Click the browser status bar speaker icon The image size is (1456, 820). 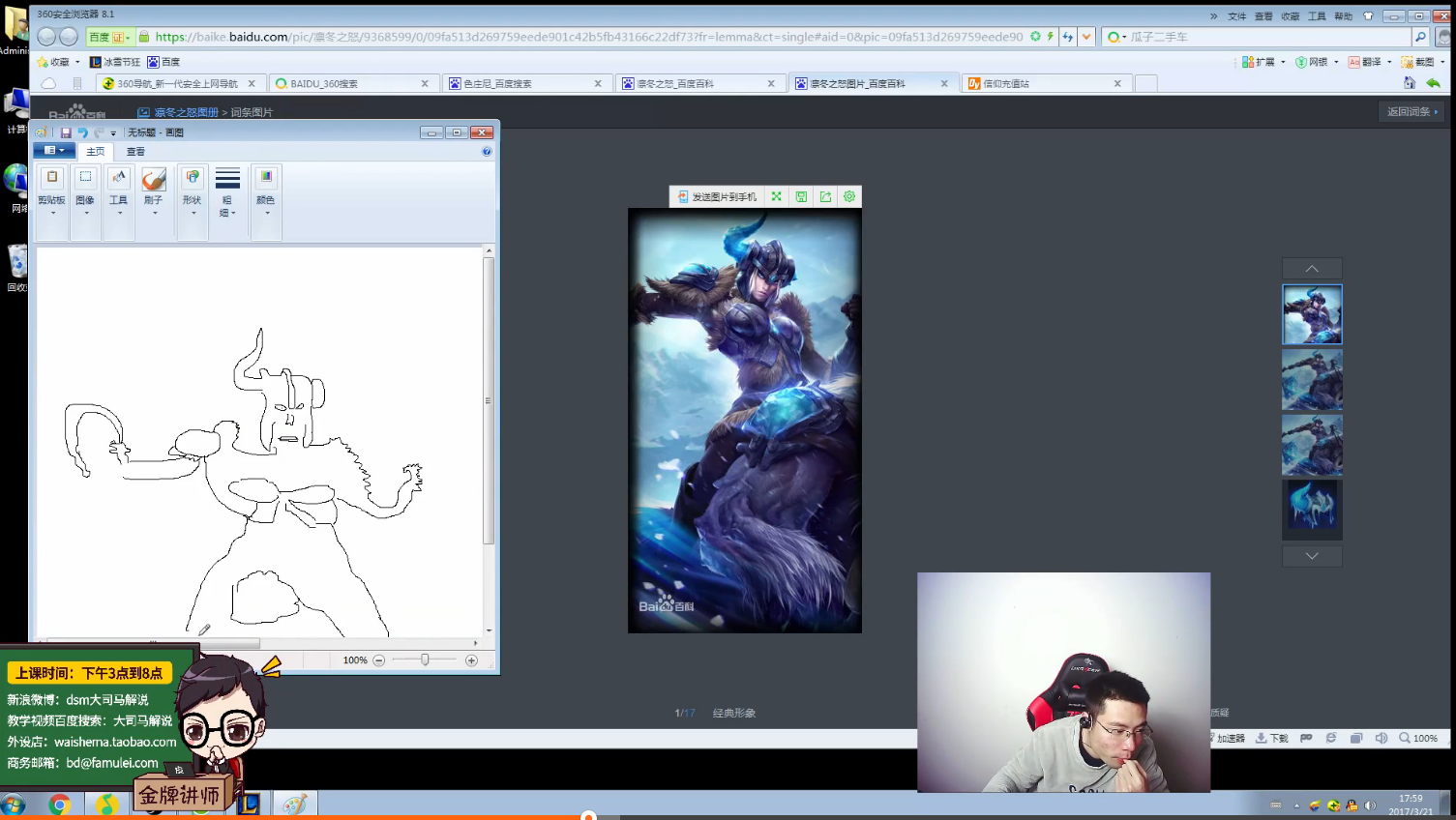click(1381, 738)
